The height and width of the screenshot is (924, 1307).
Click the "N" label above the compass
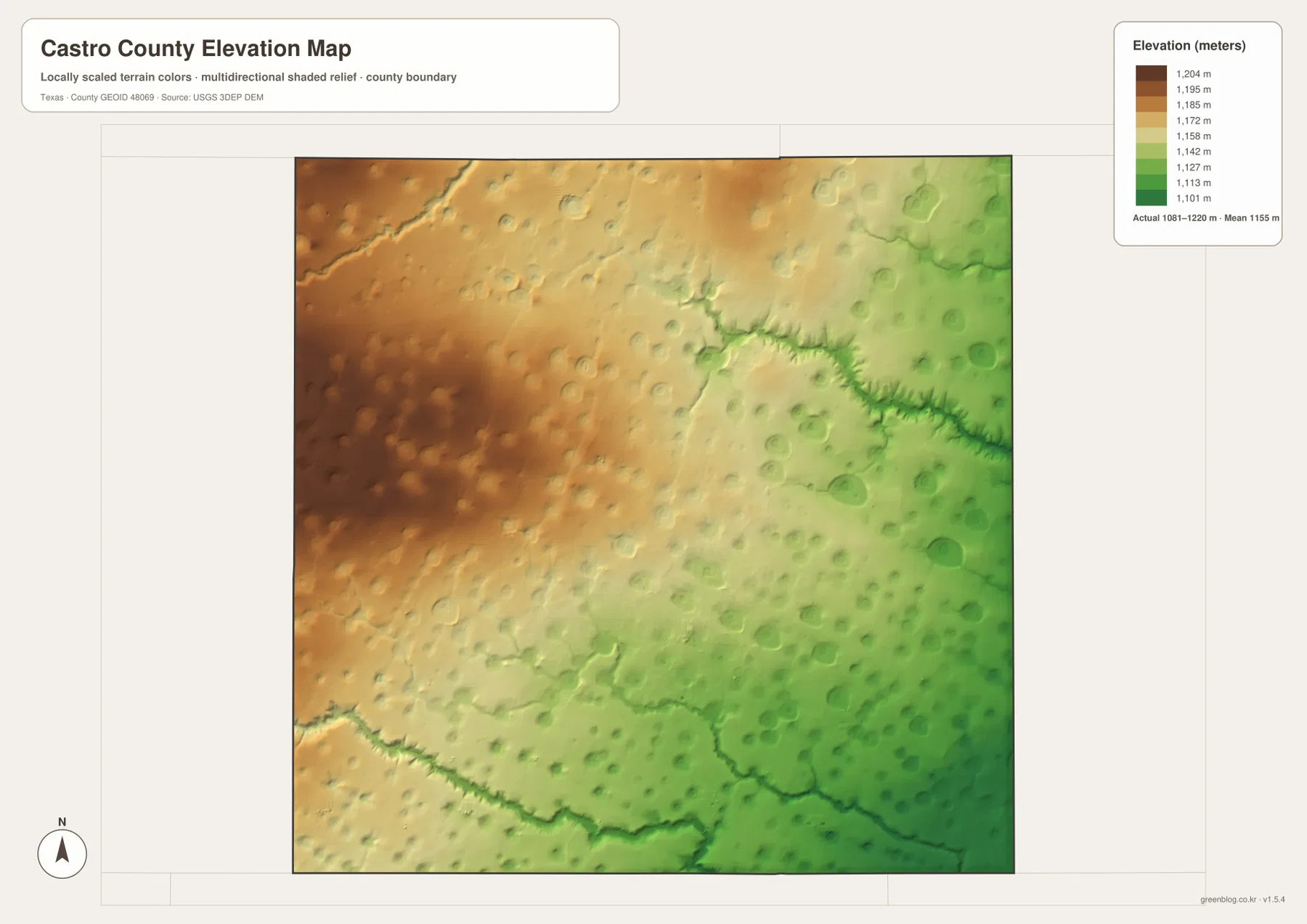[62, 822]
